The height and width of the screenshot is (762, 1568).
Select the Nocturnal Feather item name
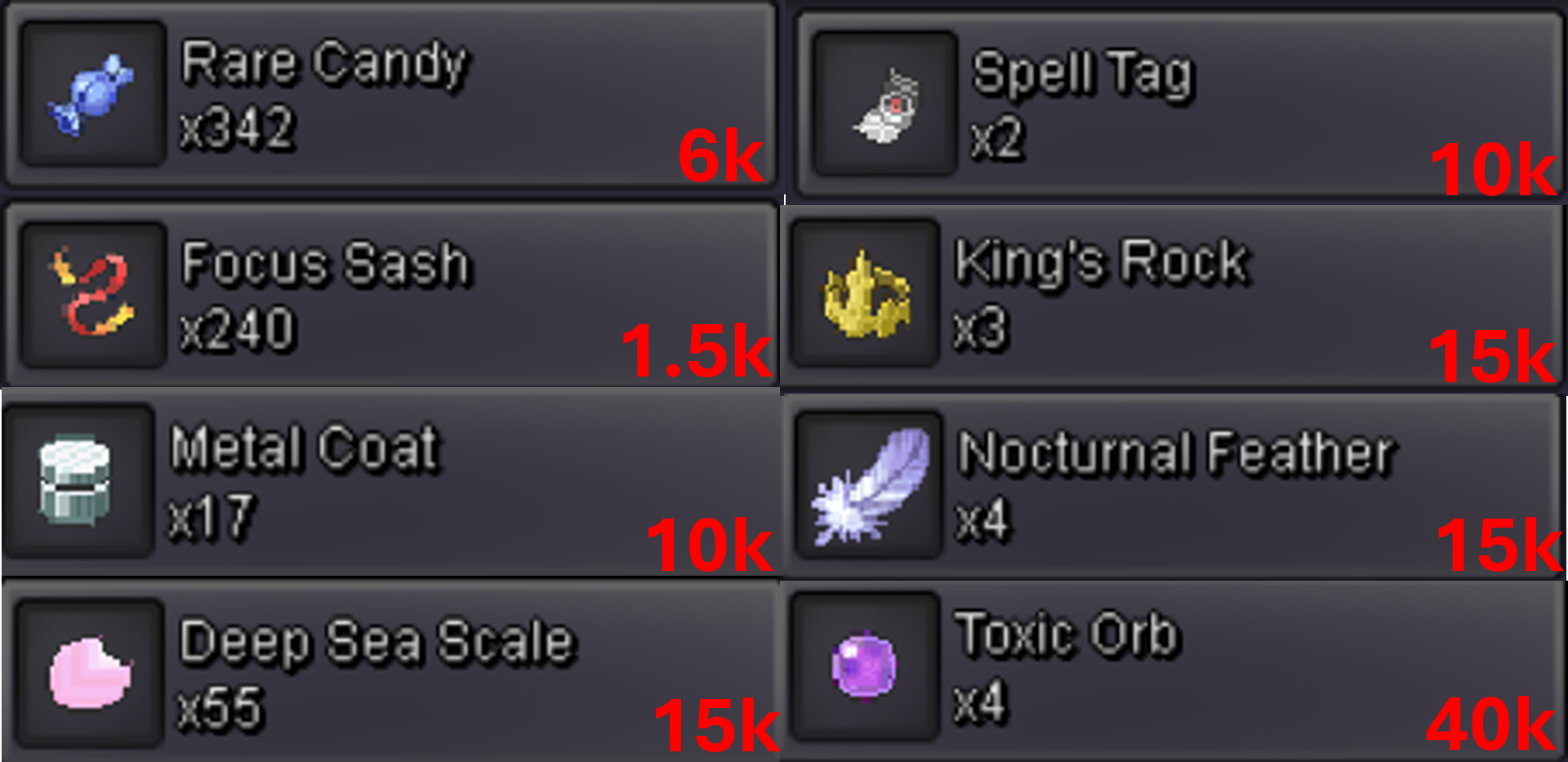1177,452
